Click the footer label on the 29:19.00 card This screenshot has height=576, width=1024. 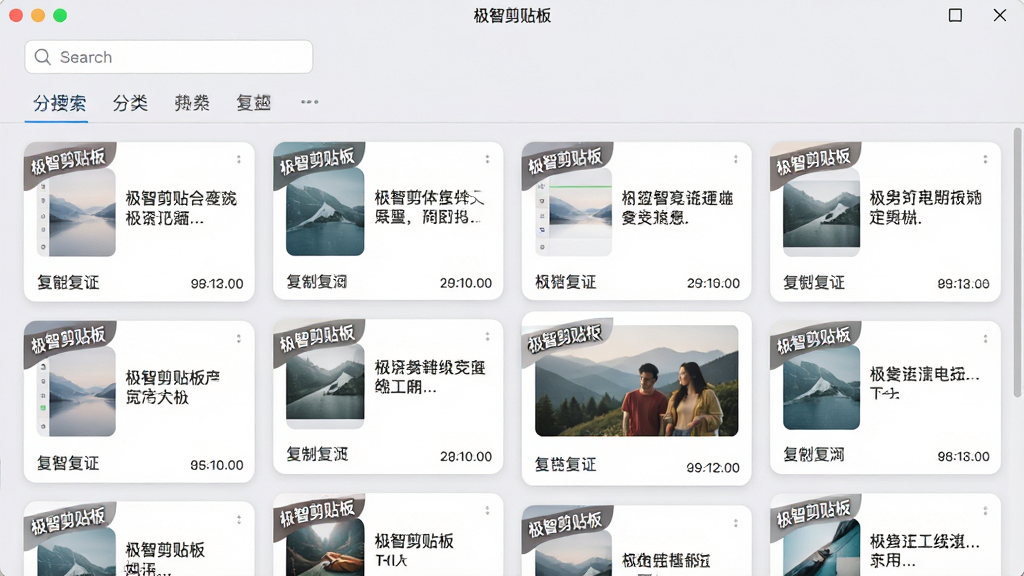click(566, 282)
